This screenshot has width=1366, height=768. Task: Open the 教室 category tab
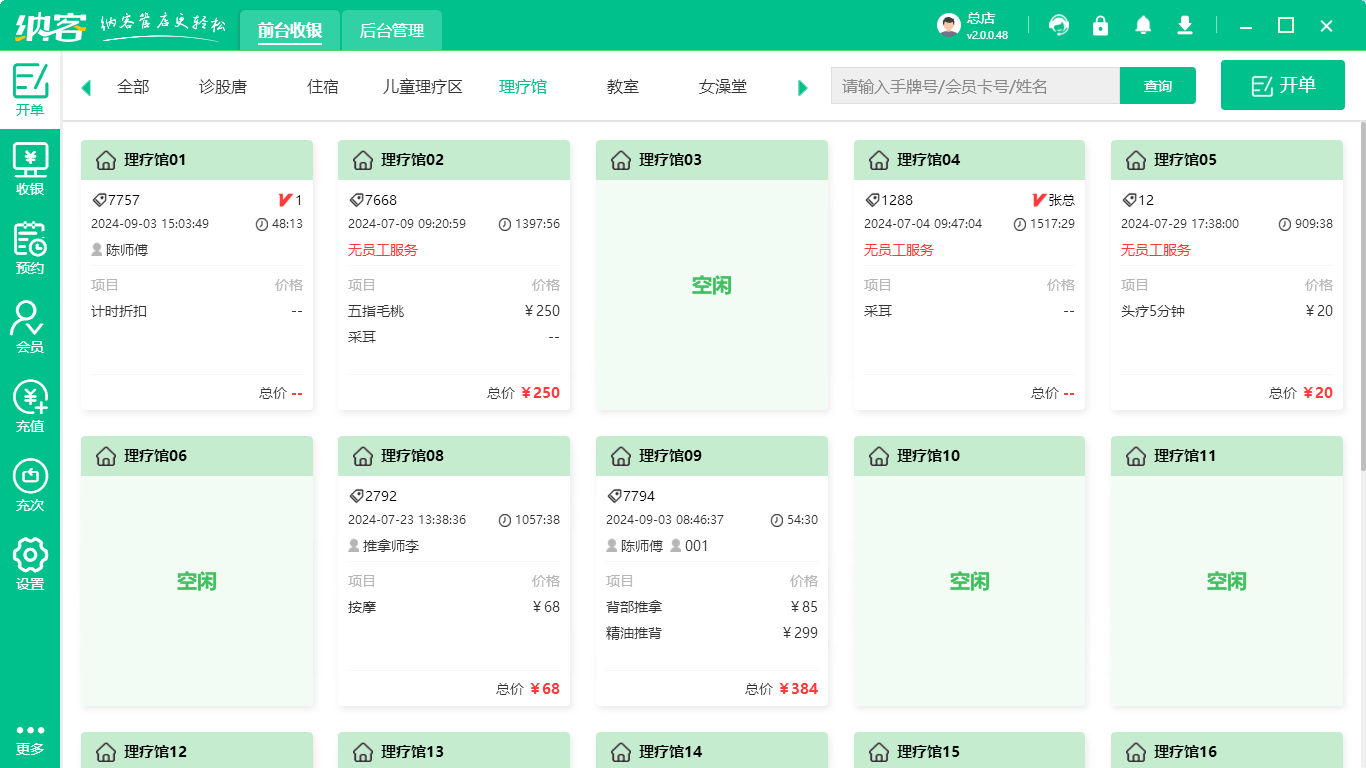[621, 86]
